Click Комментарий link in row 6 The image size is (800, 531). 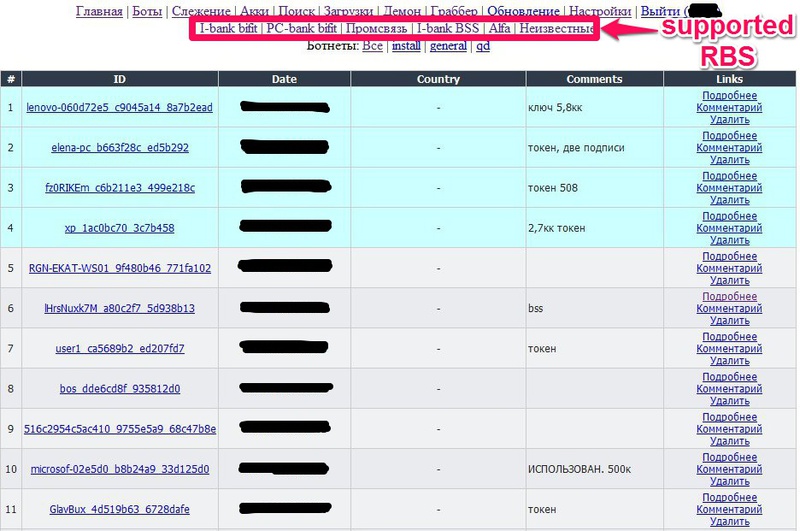[729, 309]
